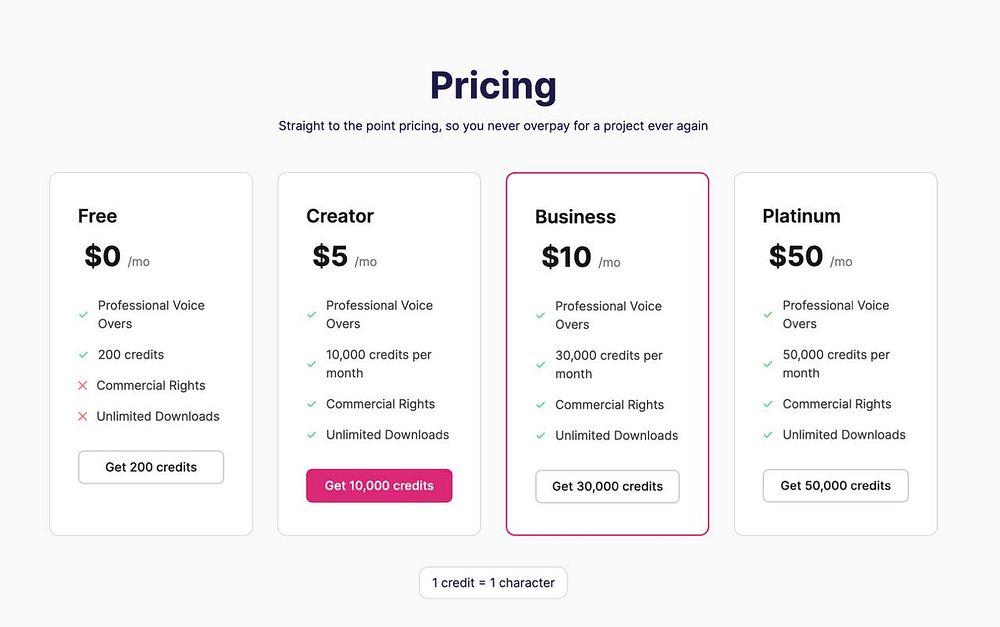Click the Get 200 credits button

tap(151, 467)
